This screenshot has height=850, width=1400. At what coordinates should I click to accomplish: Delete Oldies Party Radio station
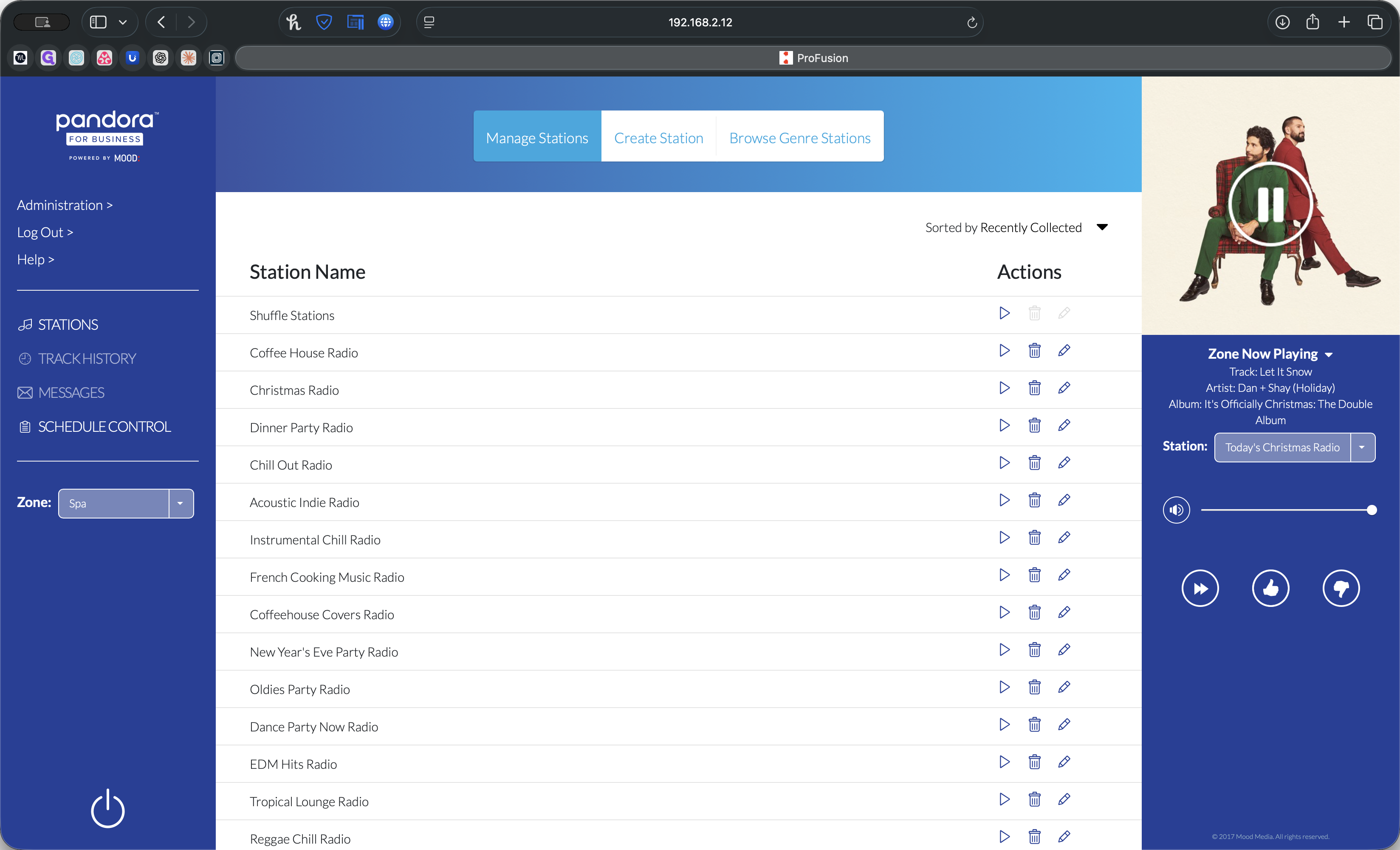pos(1034,687)
